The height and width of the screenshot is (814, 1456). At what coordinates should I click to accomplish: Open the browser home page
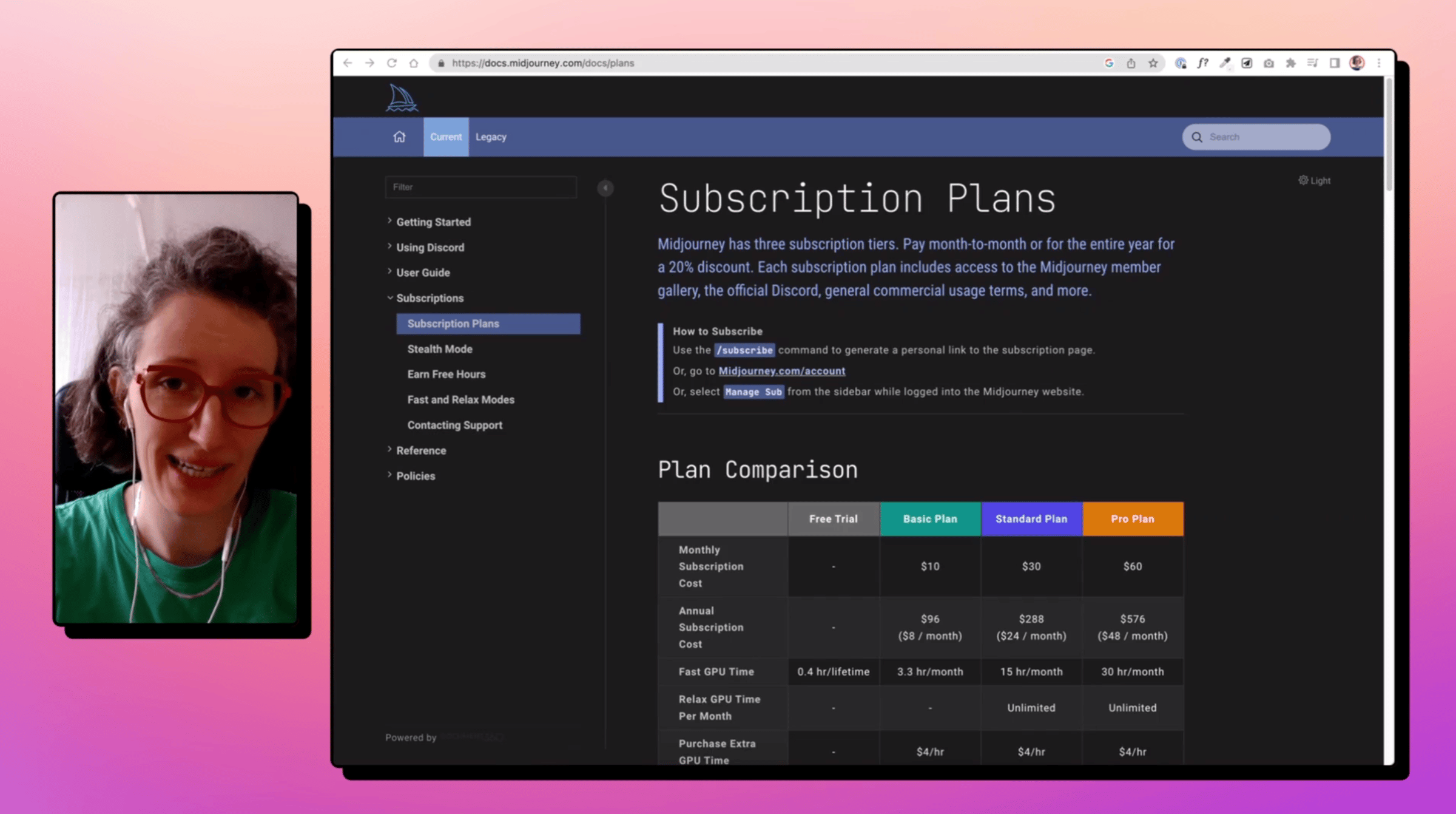[414, 63]
